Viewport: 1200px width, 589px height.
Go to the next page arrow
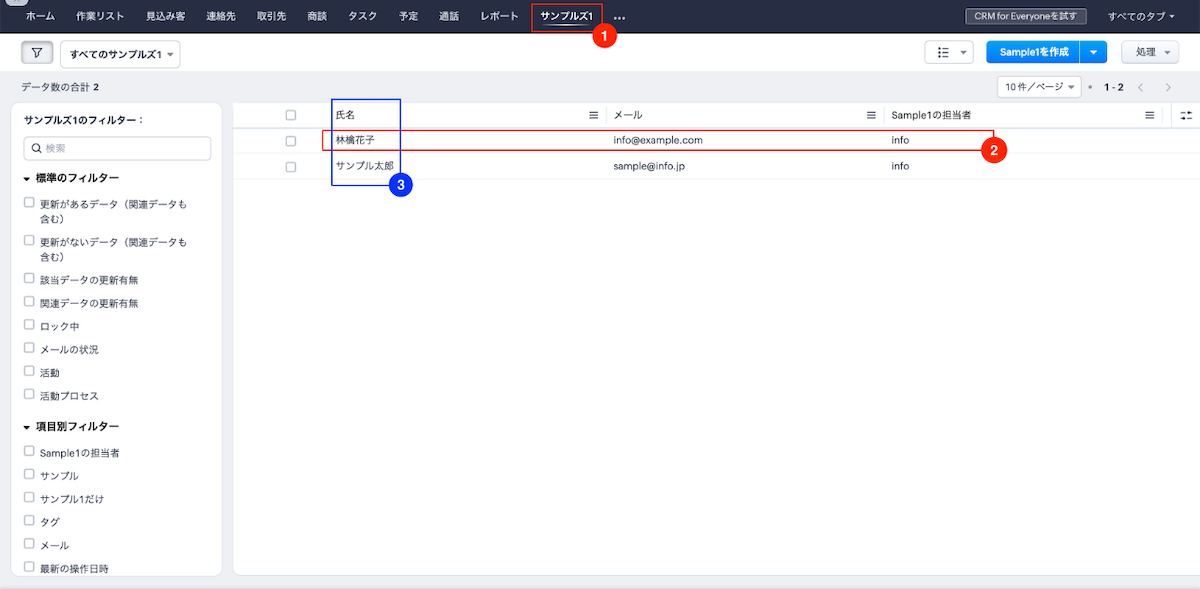point(1168,87)
